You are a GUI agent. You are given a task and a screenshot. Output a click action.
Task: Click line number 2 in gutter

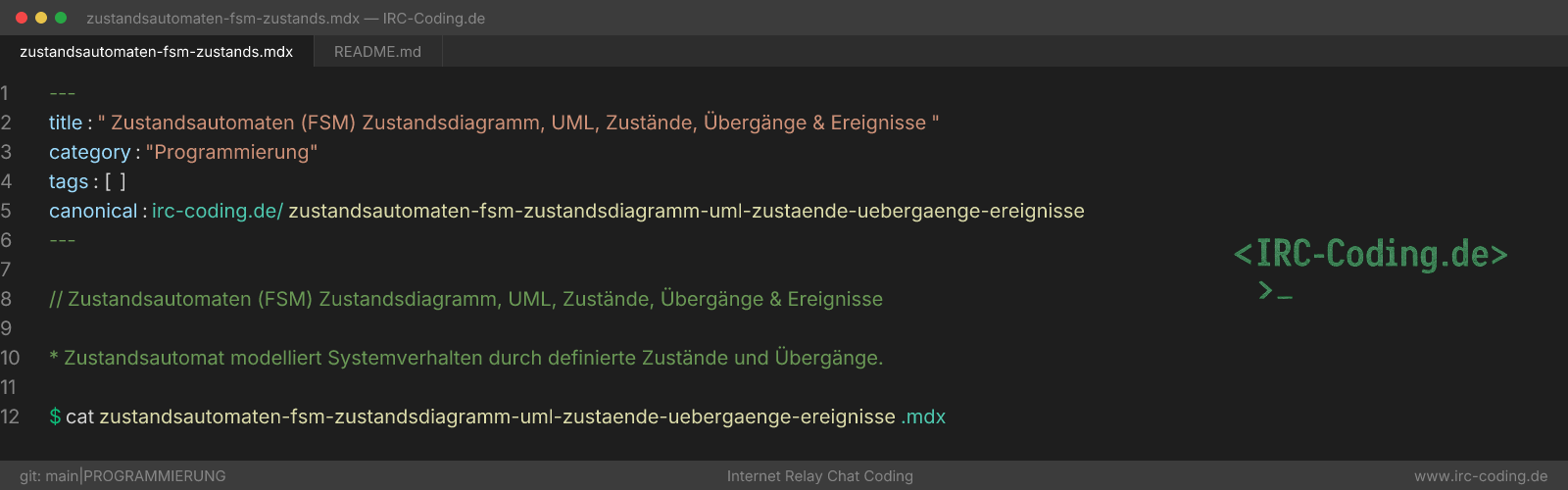[6, 122]
